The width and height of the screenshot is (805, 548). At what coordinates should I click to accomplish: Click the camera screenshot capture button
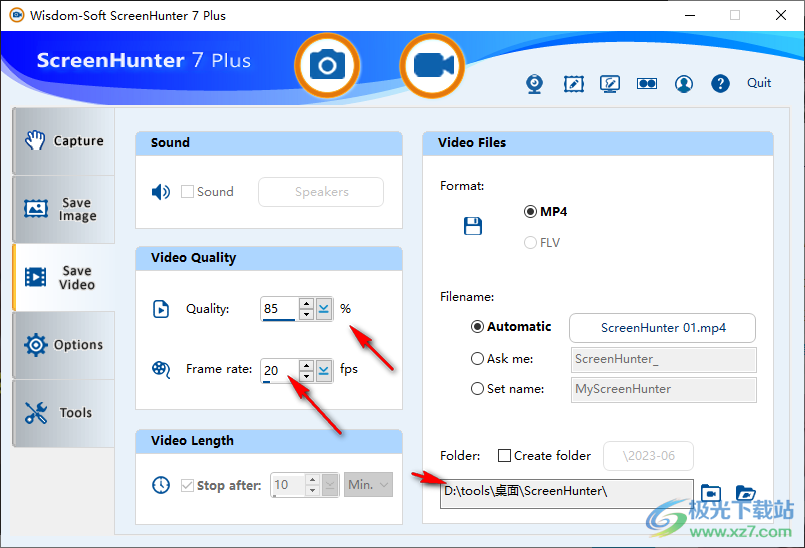(327, 66)
